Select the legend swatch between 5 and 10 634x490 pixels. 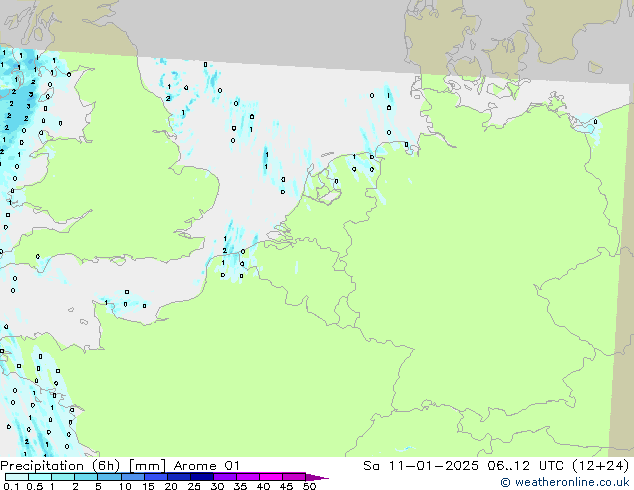tap(109, 477)
